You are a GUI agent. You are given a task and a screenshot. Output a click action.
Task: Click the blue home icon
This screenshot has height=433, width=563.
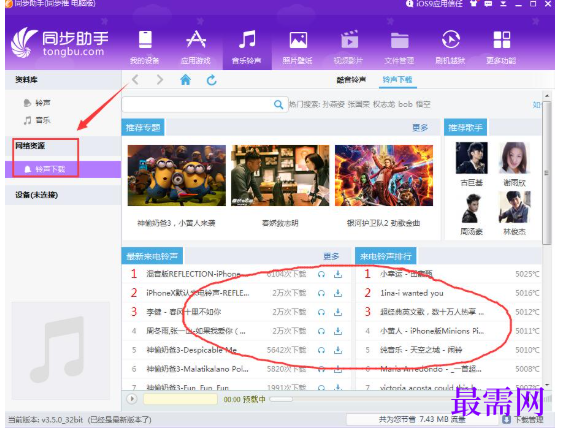(x=185, y=80)
